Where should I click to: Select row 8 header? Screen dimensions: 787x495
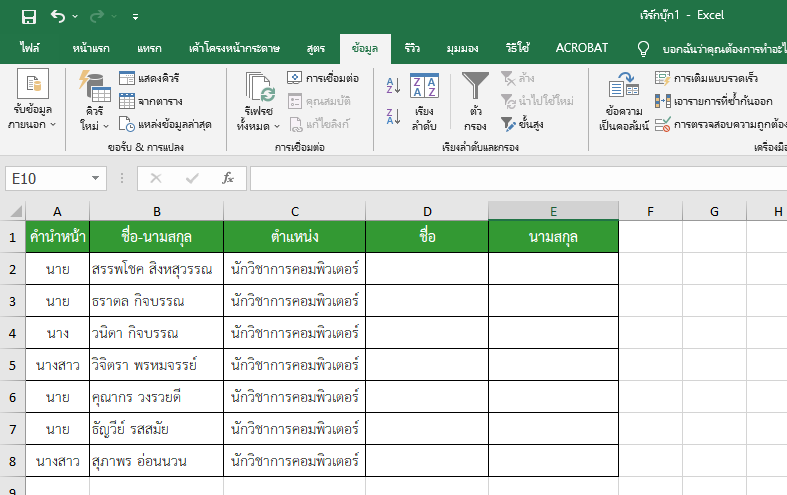[x=13, y=461]
